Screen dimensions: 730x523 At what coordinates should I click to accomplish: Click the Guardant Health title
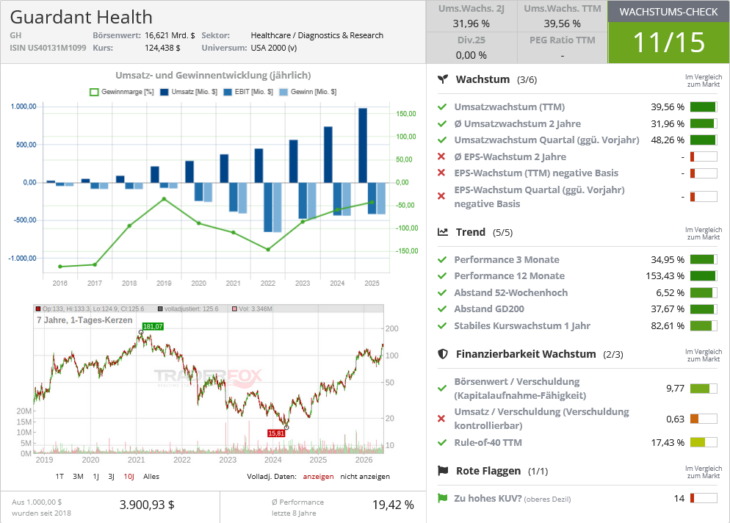point(81,17)
